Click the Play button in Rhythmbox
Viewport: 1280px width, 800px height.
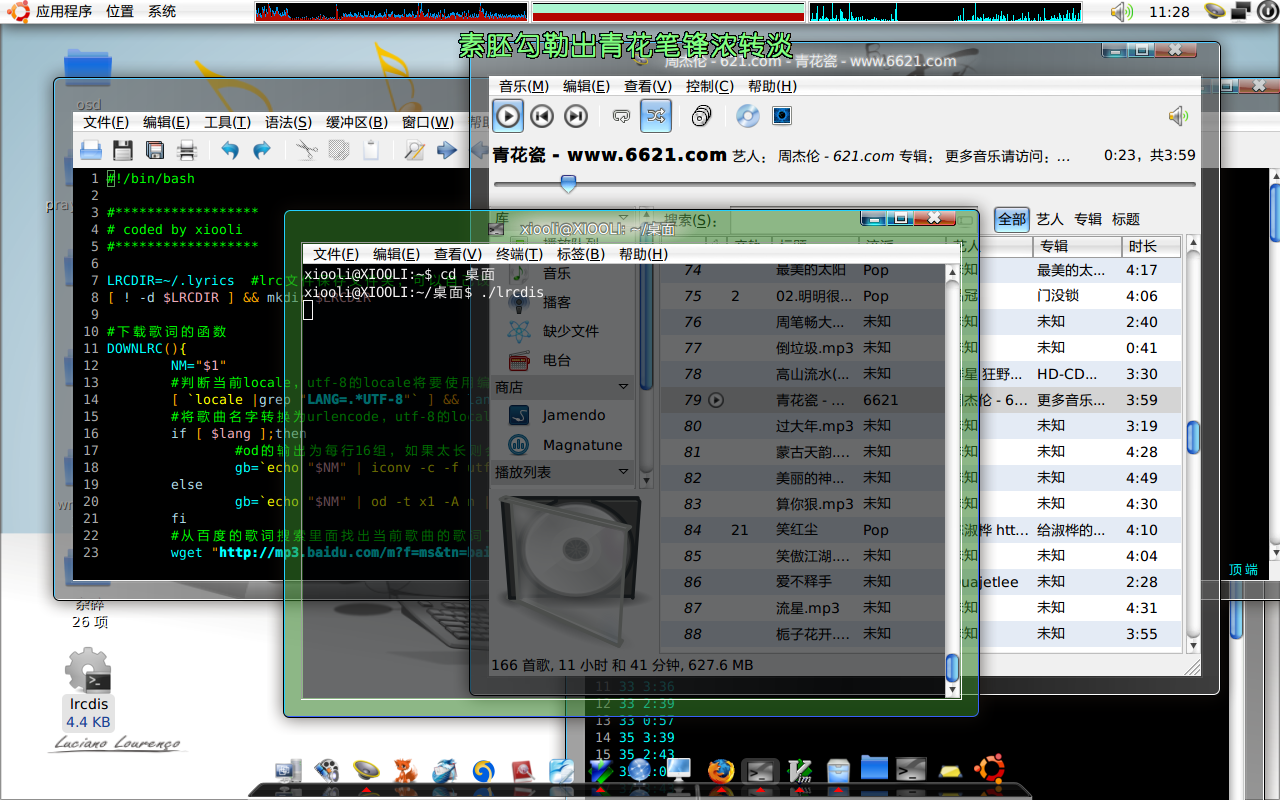pyautogui.click(x=508, y=116)
